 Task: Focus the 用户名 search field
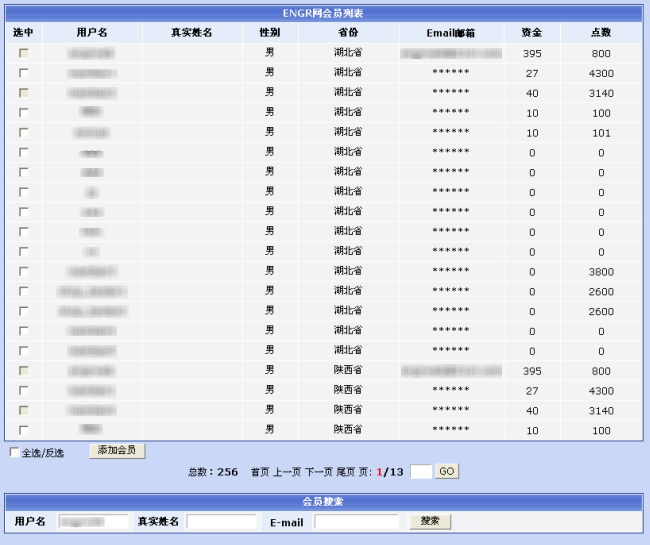[93, 521]
